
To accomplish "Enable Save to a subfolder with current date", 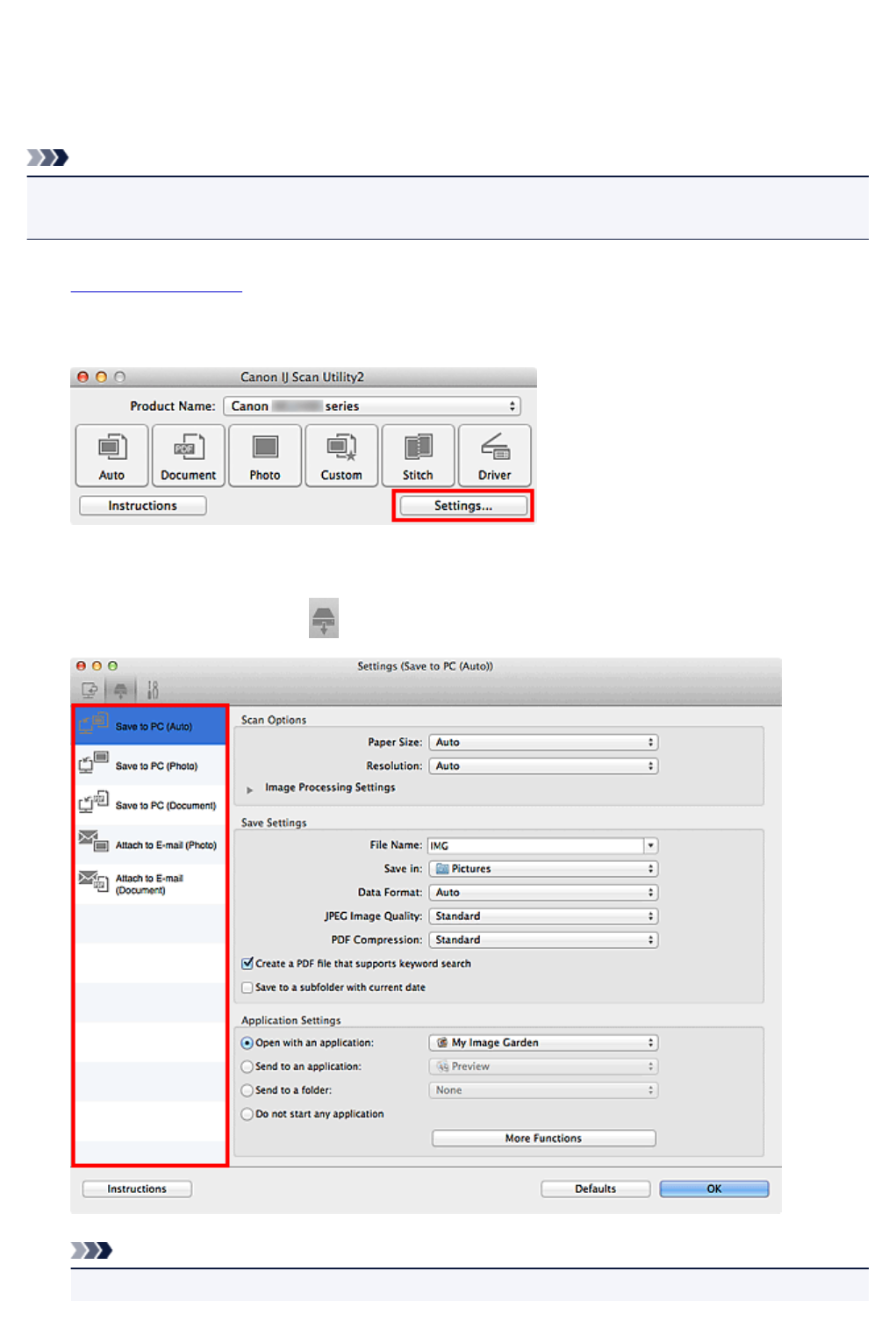I will point(247,988).
